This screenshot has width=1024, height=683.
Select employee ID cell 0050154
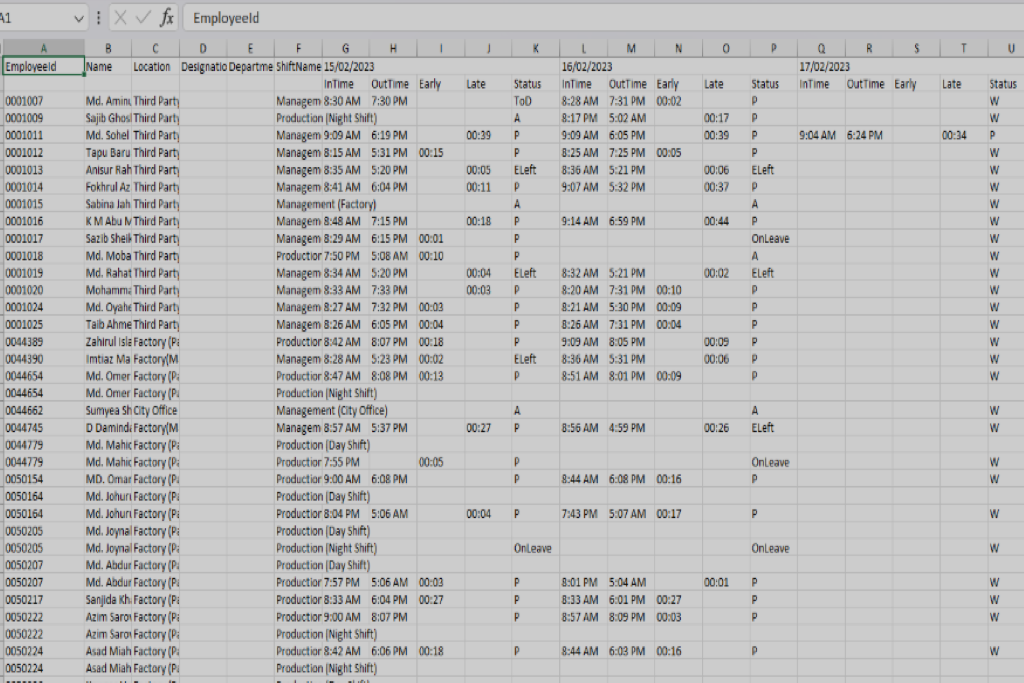tap(44, 479)
